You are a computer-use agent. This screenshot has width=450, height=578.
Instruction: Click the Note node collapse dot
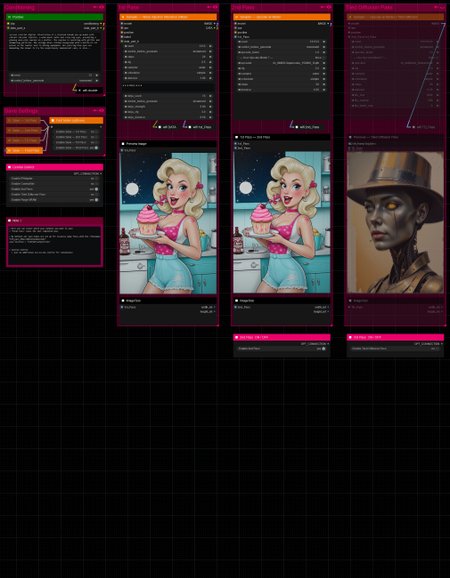(10, 220)
